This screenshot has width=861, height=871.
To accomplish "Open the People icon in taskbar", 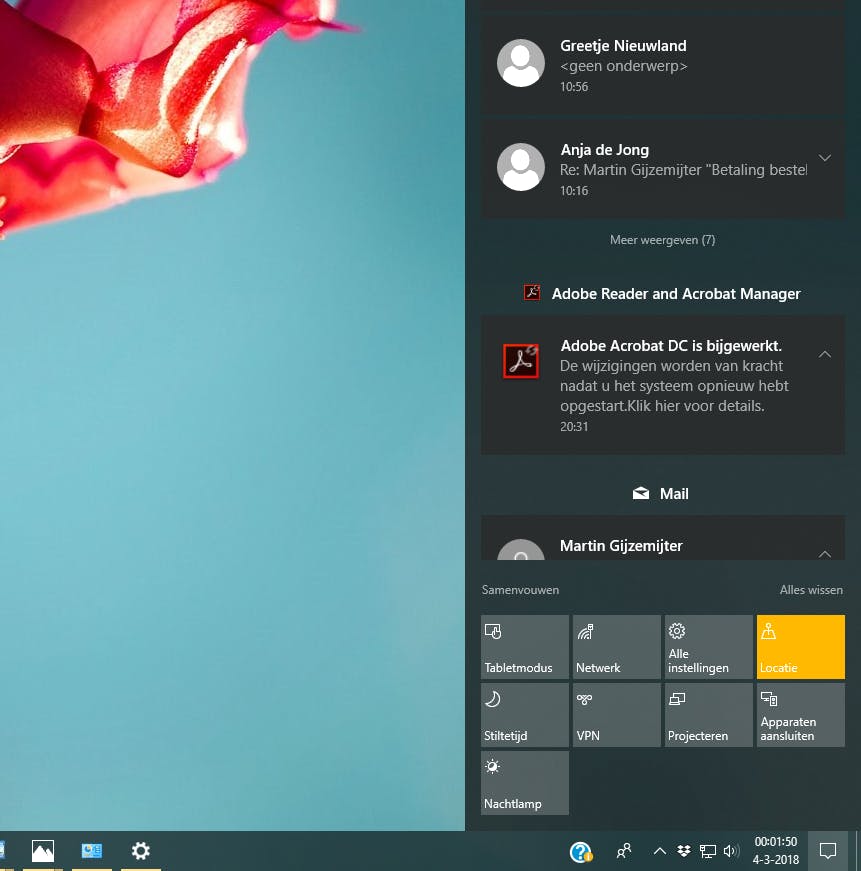I will (x=624, y=850).
